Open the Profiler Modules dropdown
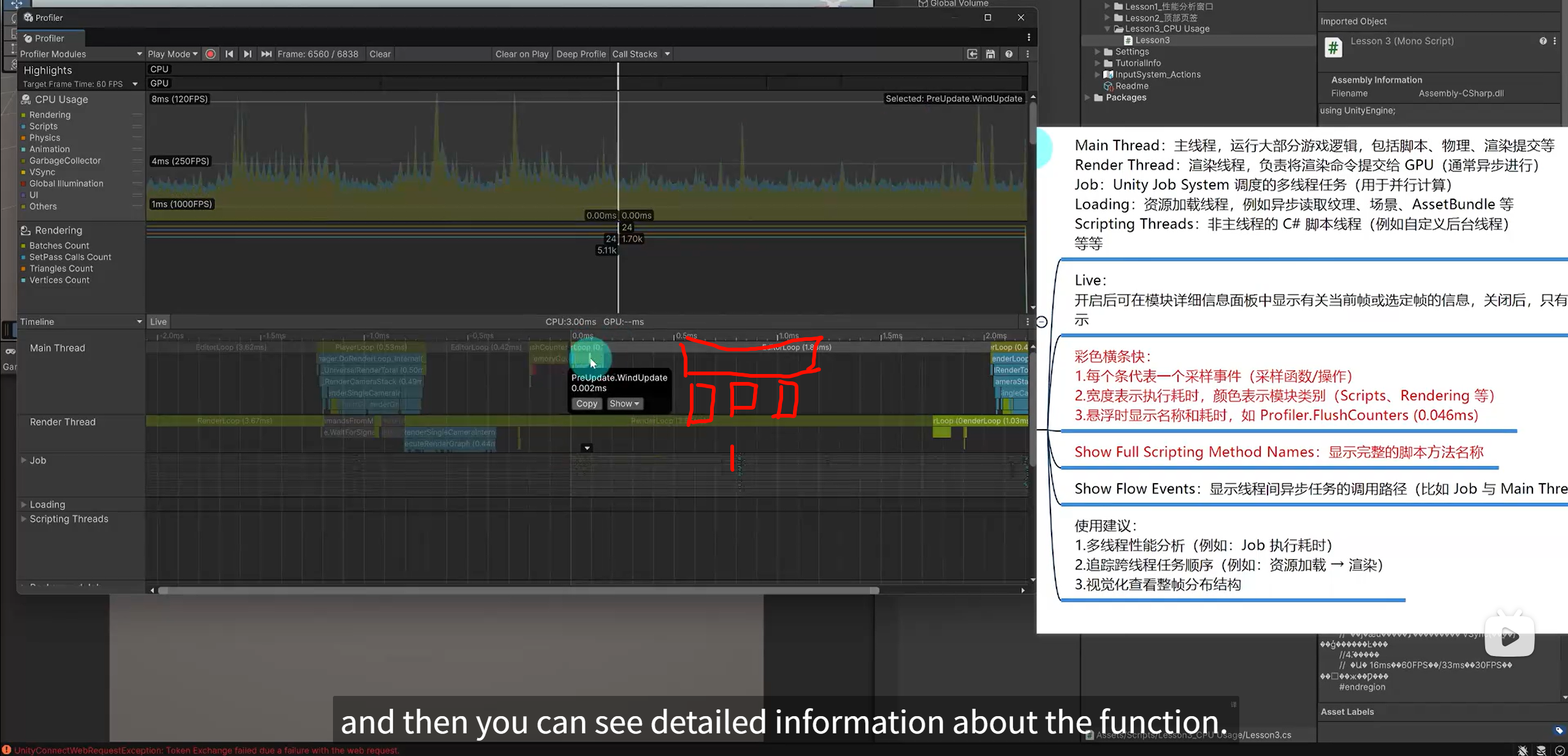Screen dimensions: 1568x756 point(81,54)
